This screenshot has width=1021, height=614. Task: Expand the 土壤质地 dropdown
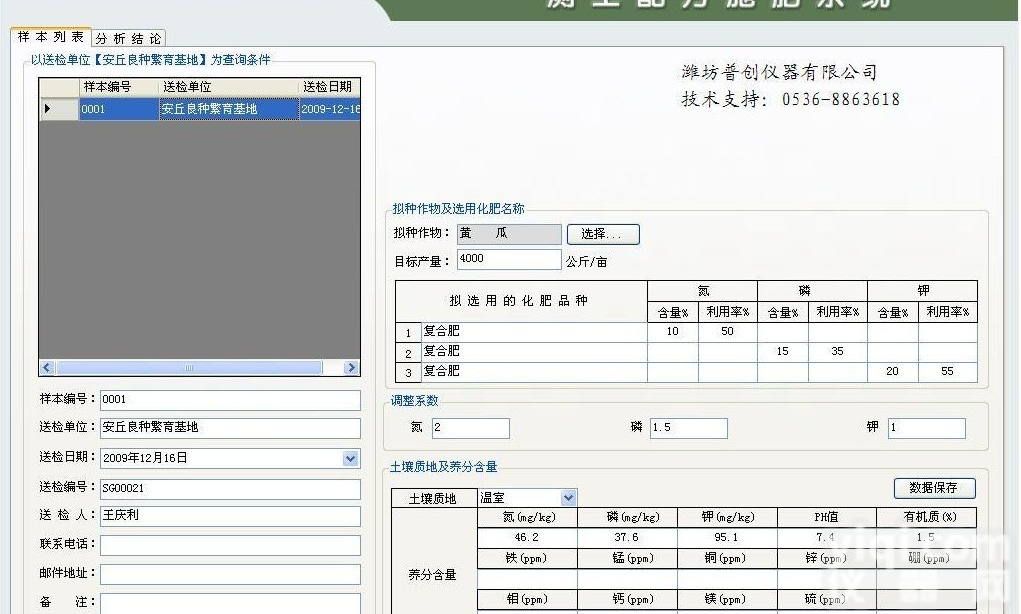click(x=568, y=497)
